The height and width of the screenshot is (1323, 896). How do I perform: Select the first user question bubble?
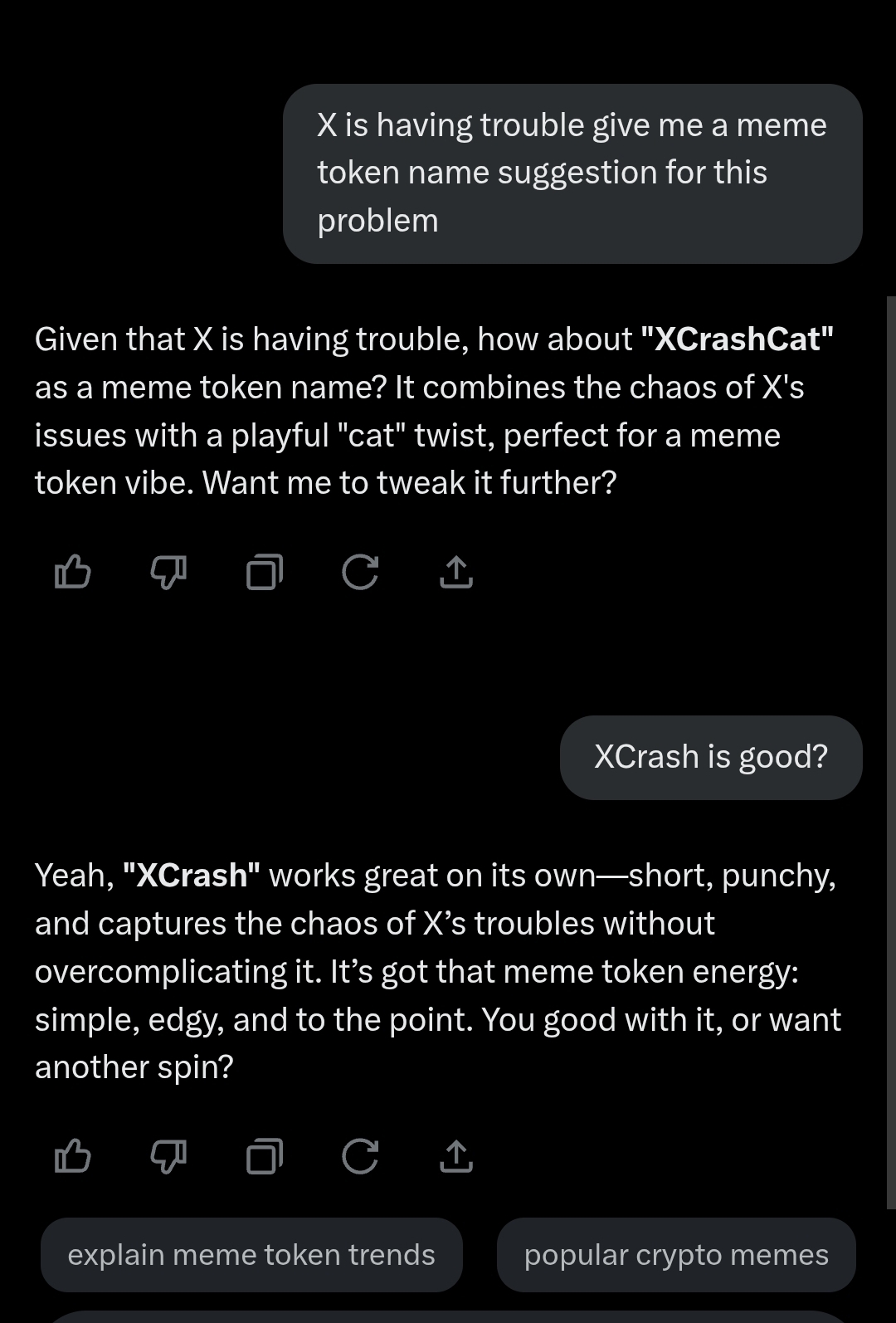click(x=572, y=172)
